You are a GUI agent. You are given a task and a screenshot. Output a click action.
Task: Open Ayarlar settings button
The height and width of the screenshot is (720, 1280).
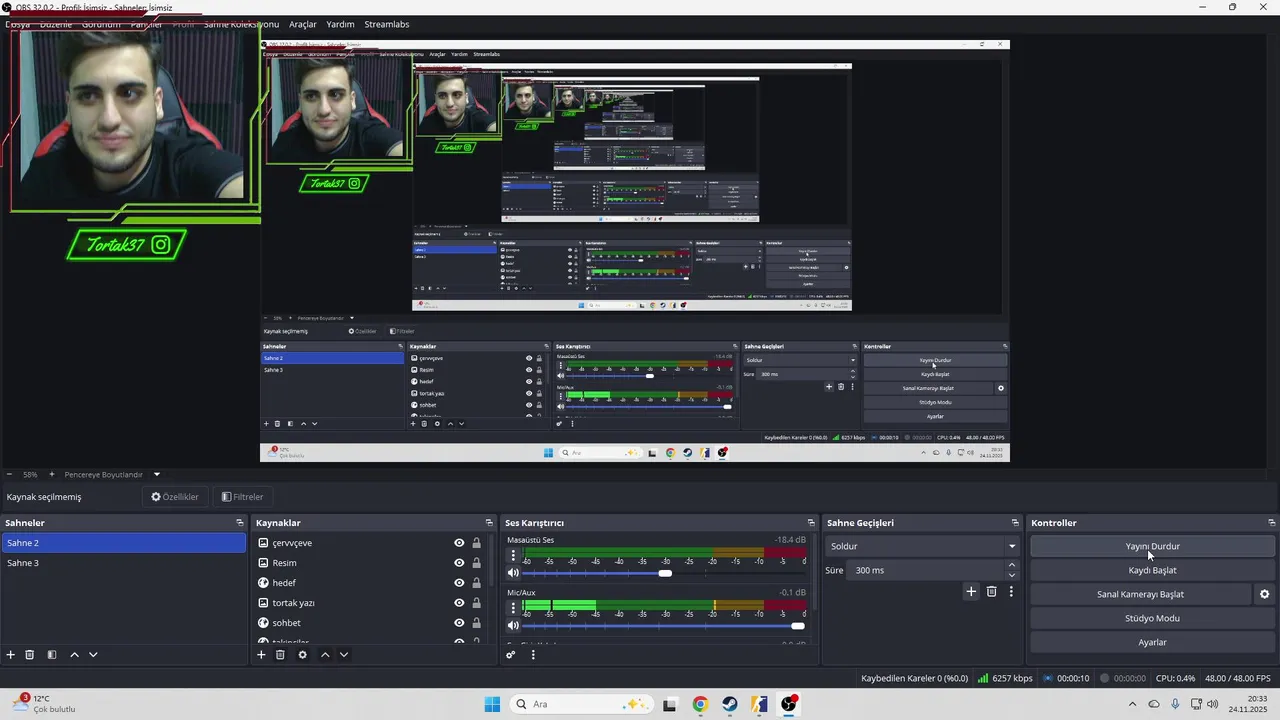point(1153,642)
